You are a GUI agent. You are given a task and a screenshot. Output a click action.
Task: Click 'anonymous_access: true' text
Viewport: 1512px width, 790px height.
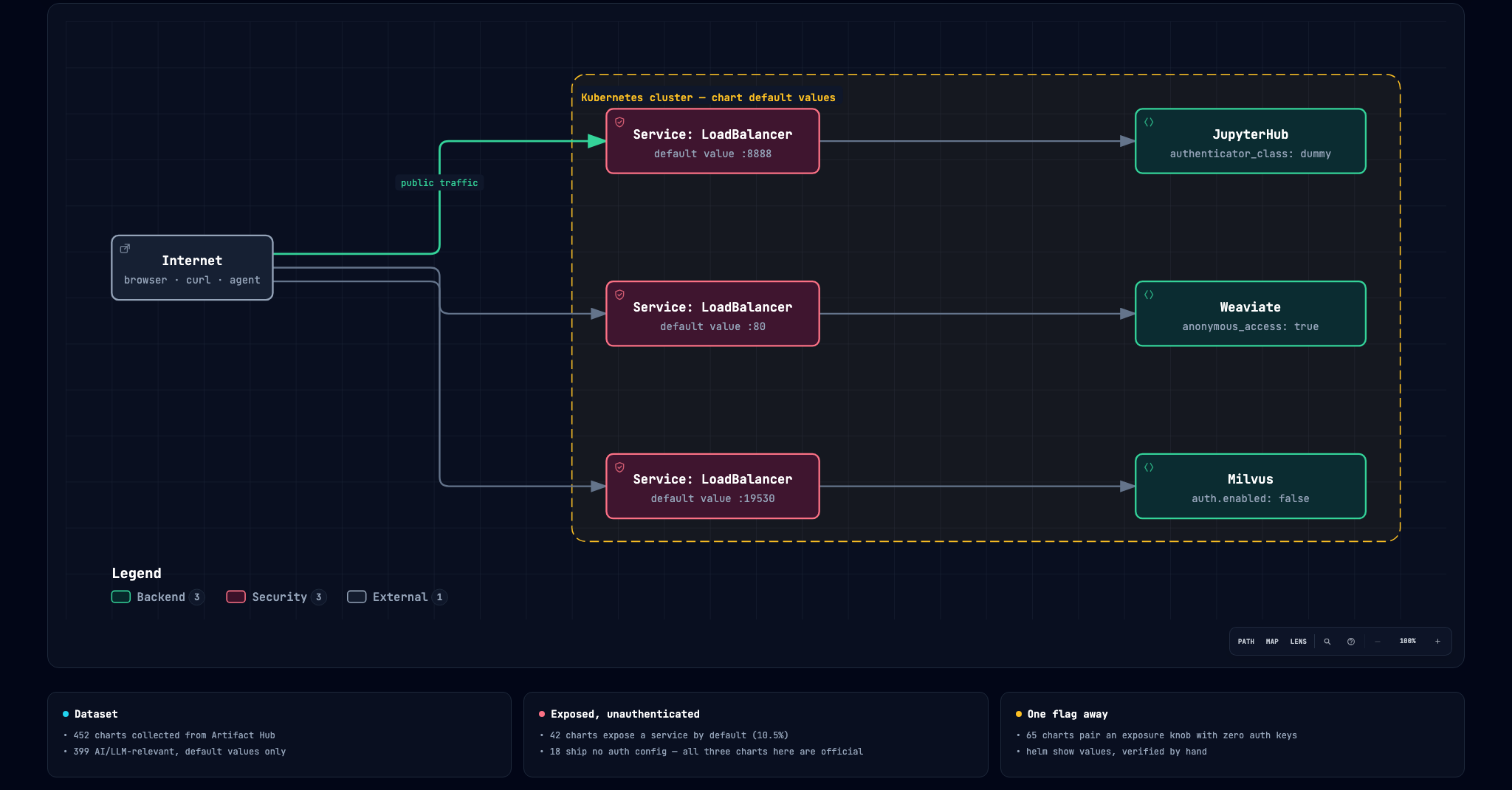point(1251,326)
